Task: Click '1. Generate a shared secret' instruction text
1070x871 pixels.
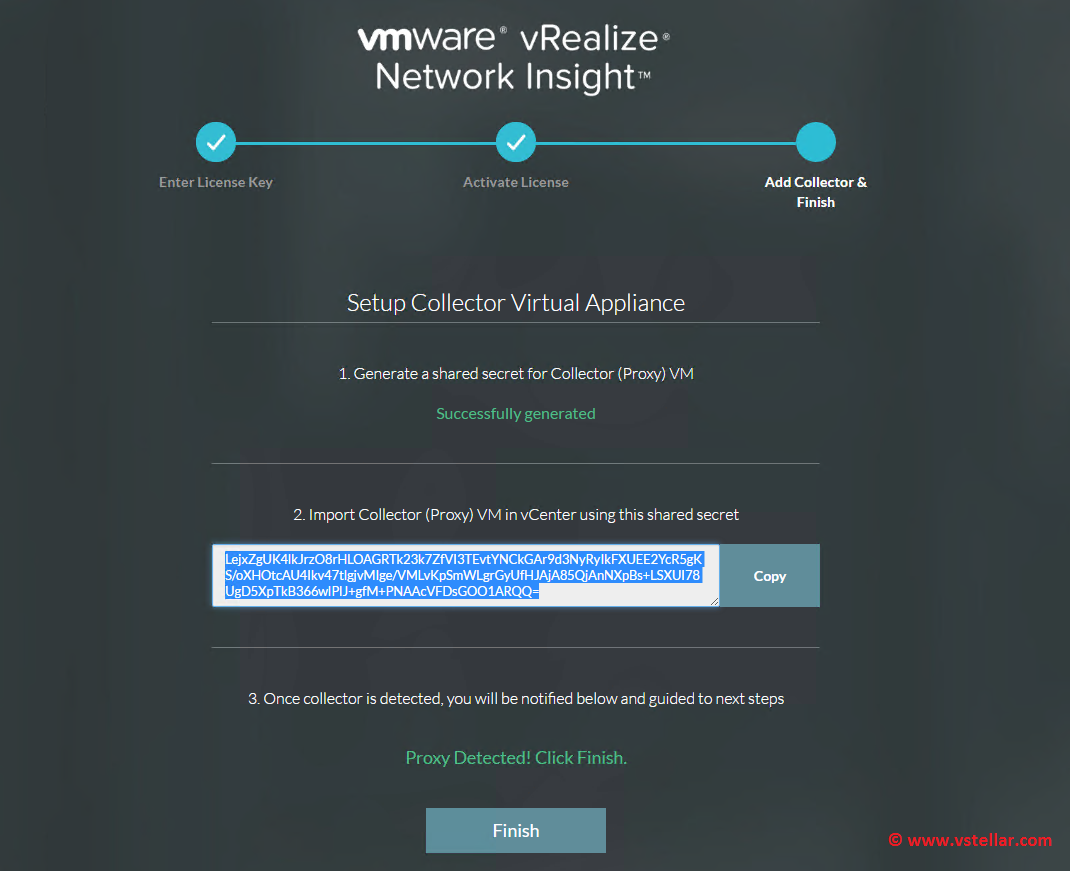Action: click(516, 373)
